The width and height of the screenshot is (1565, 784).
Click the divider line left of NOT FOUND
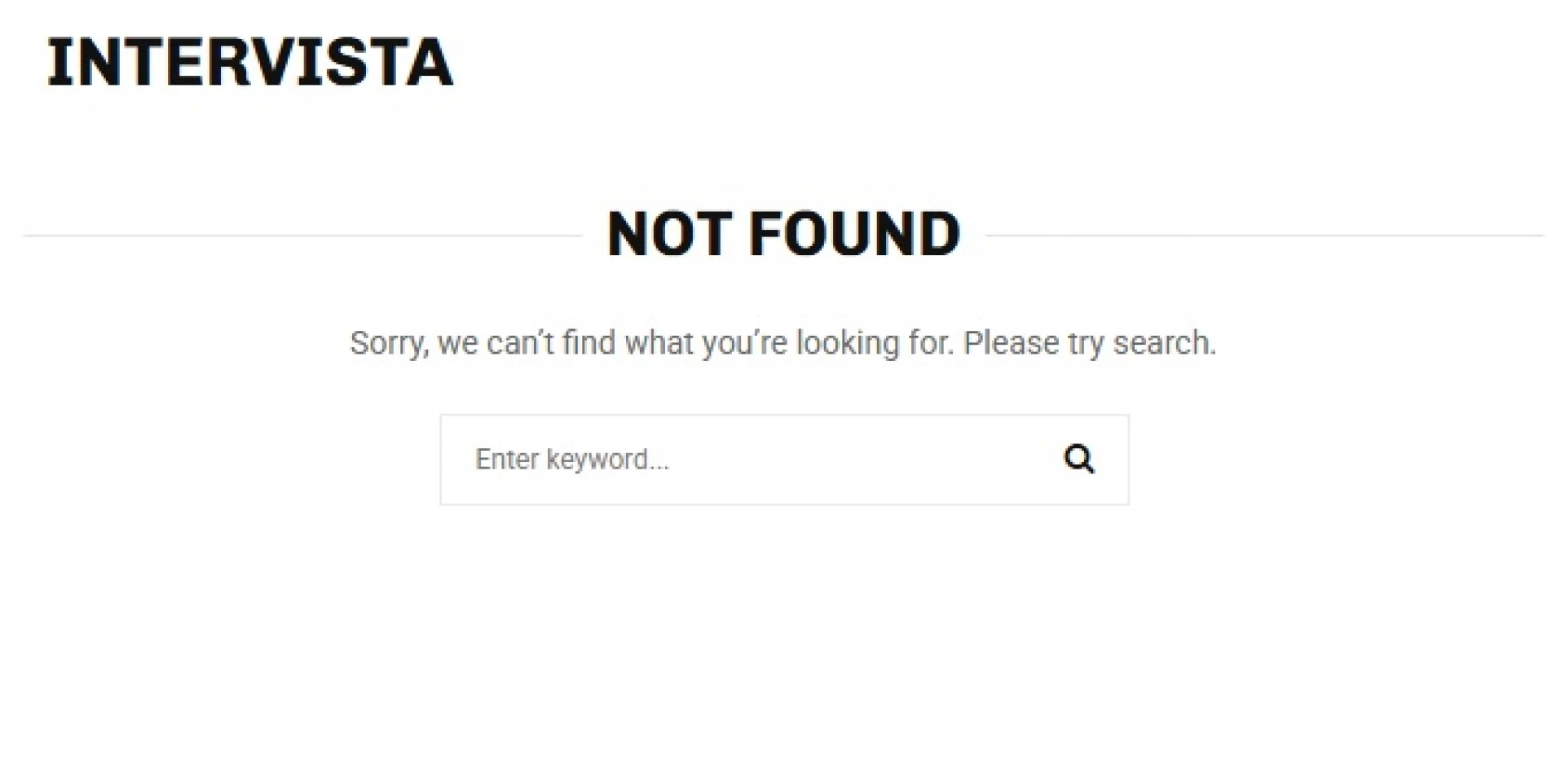302,236
